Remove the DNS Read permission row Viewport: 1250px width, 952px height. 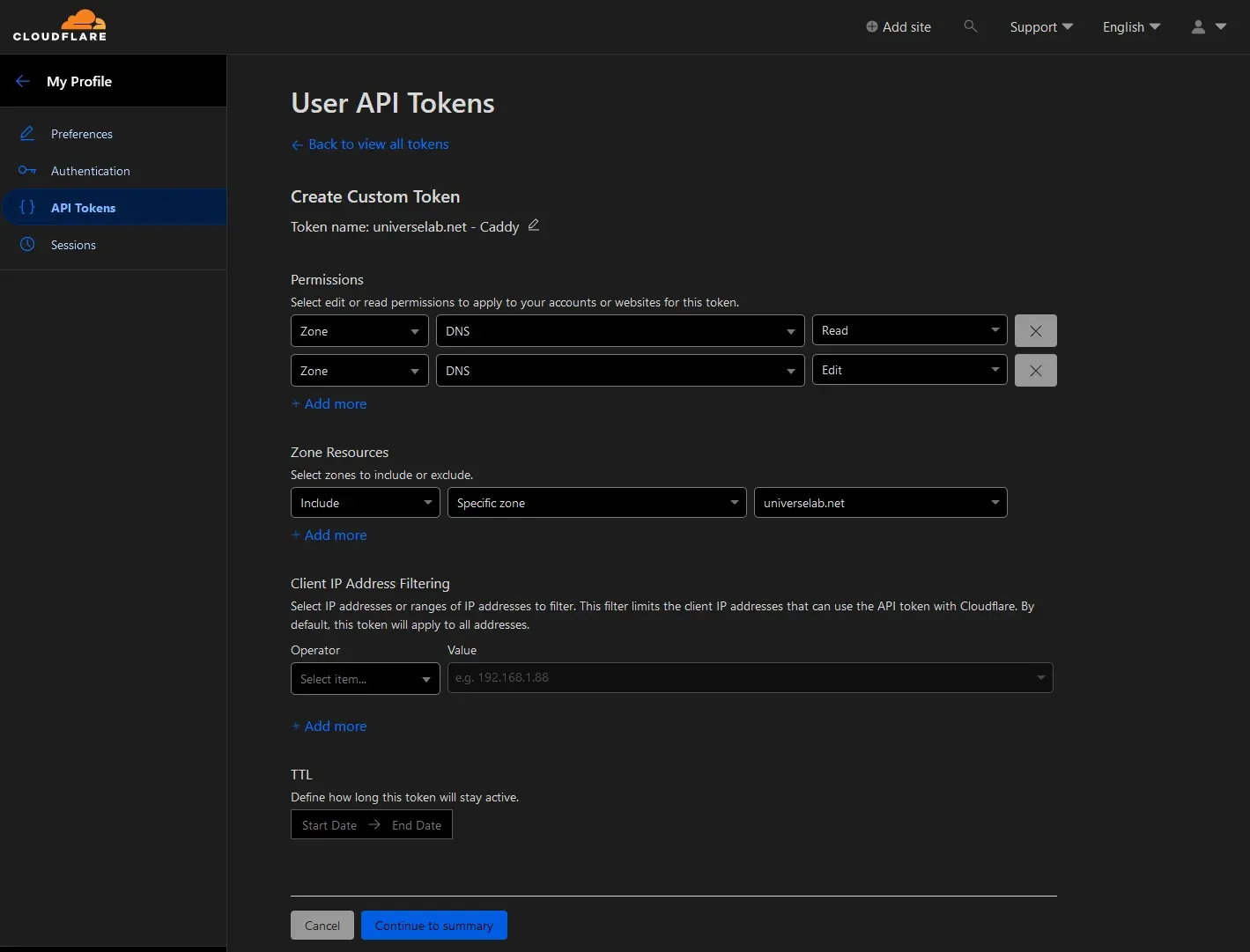click(1036, 331)
